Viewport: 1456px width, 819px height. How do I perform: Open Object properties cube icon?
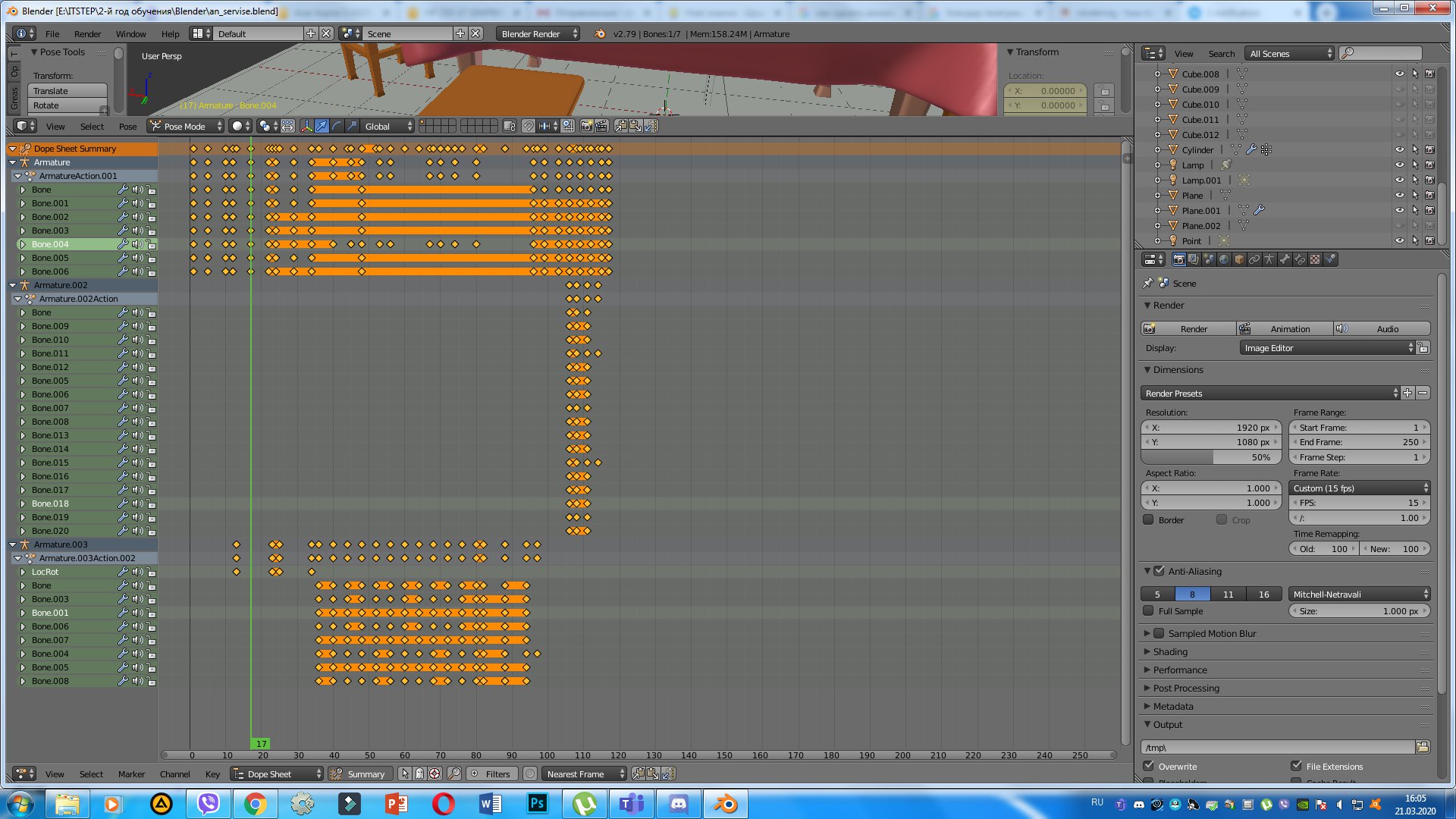1239,259
